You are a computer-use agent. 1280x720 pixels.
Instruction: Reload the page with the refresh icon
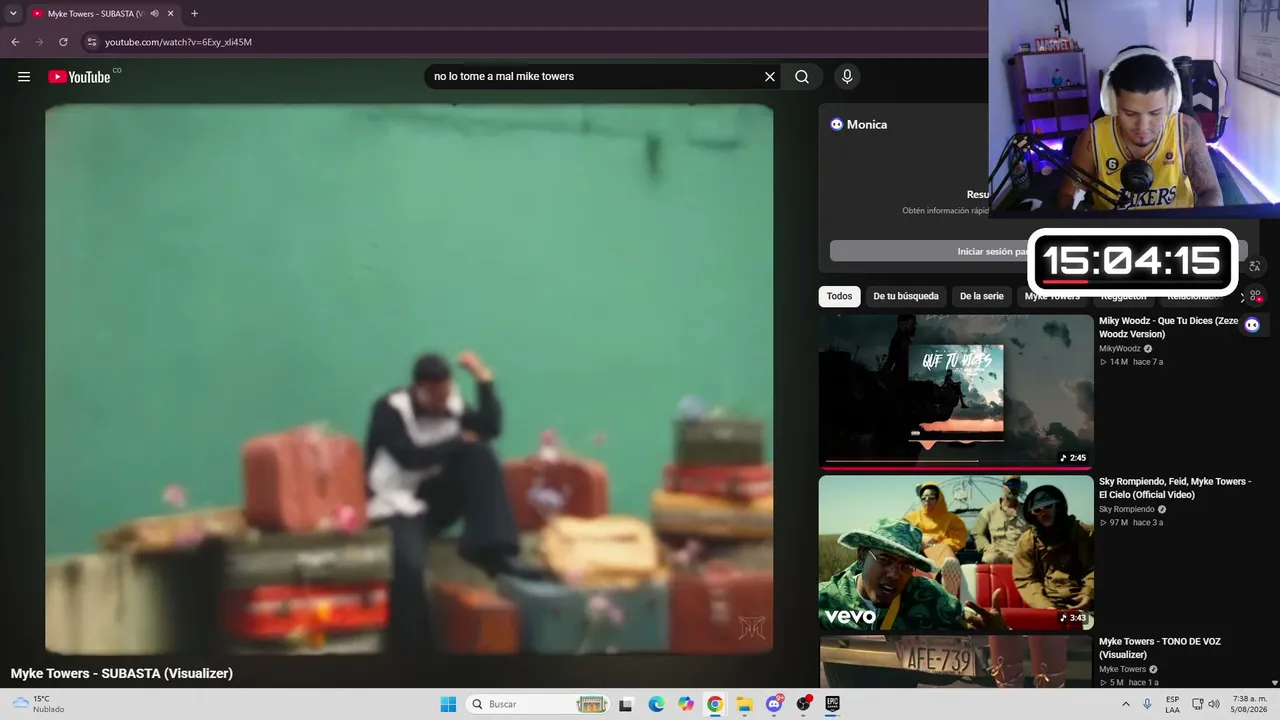tap(63, 42)
